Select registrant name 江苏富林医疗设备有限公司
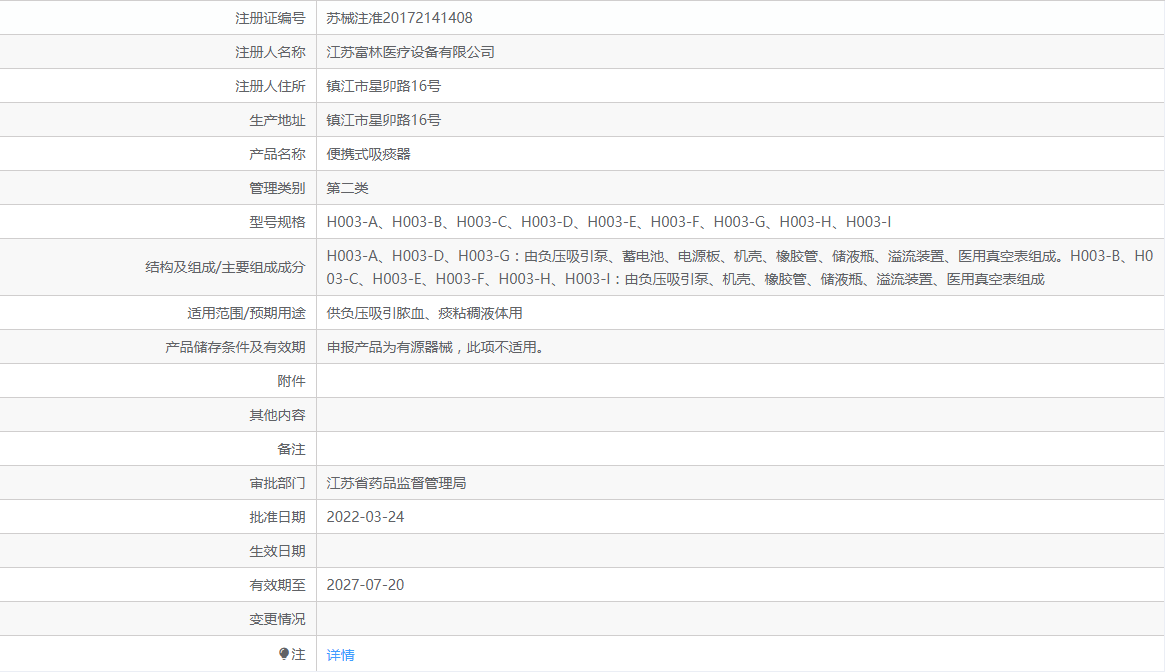 (x=410, y=52)
